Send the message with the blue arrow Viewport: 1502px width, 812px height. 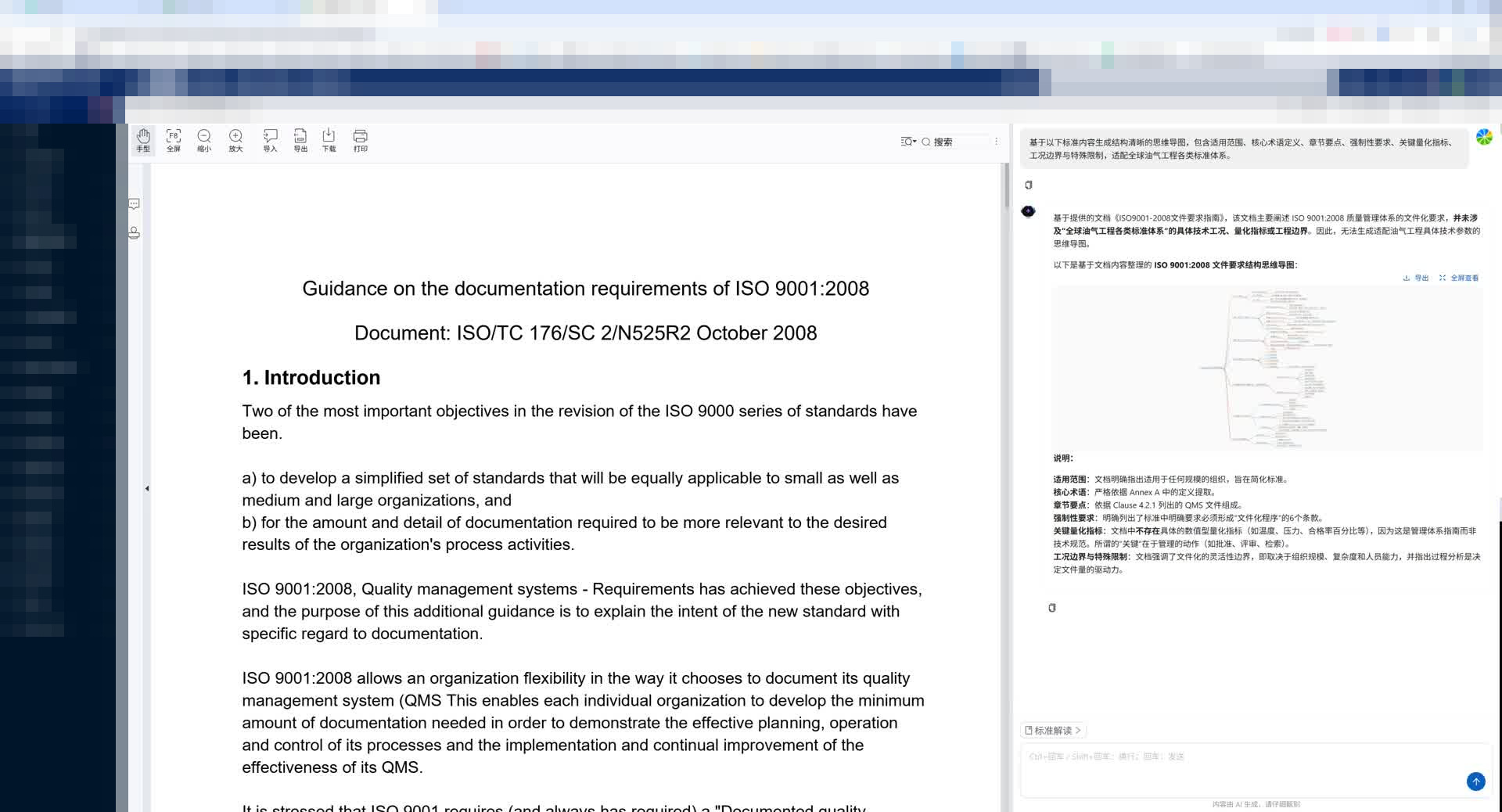point(1475,781)
